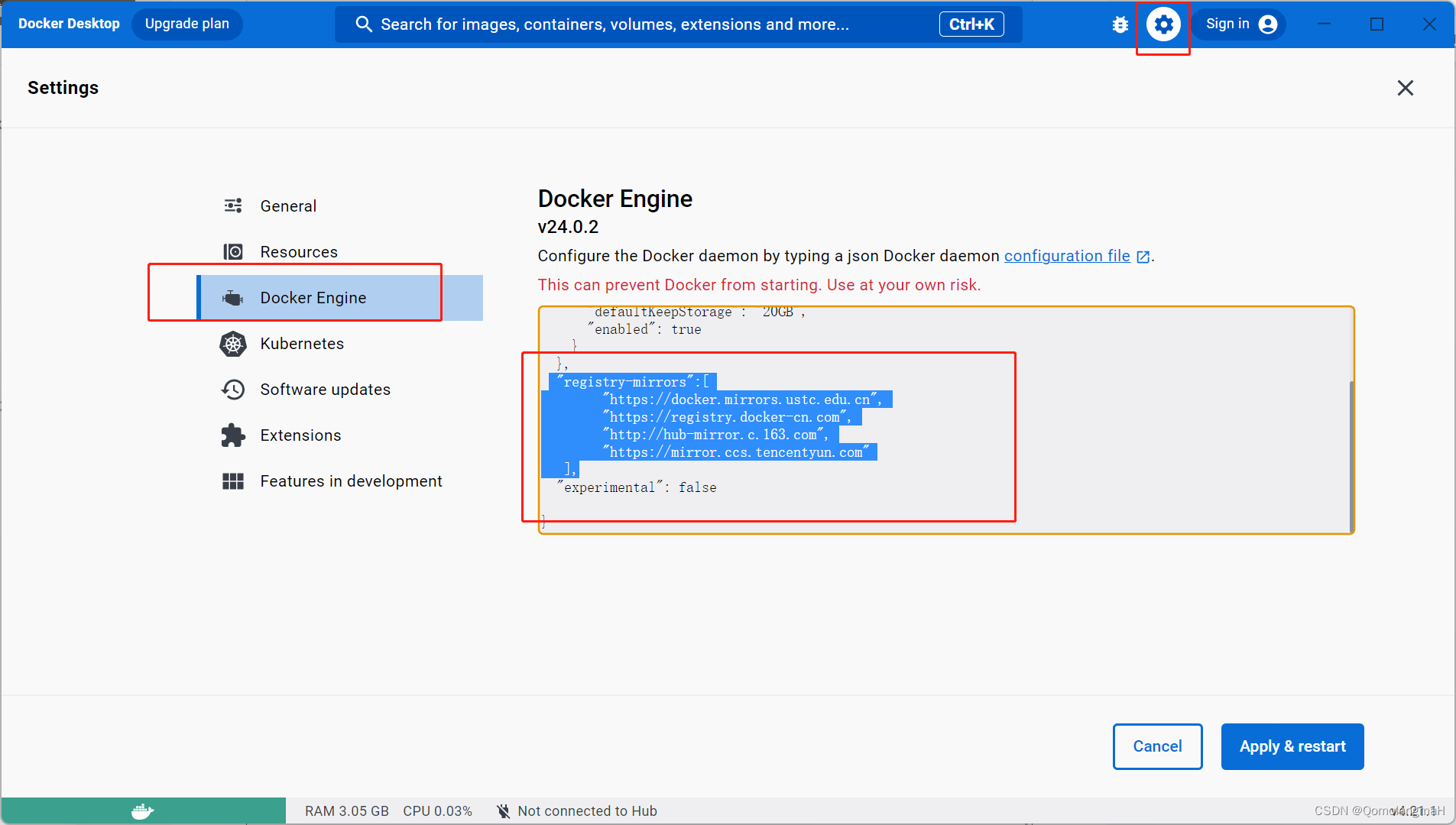Click the Features in development grid icon

[233, 481]
